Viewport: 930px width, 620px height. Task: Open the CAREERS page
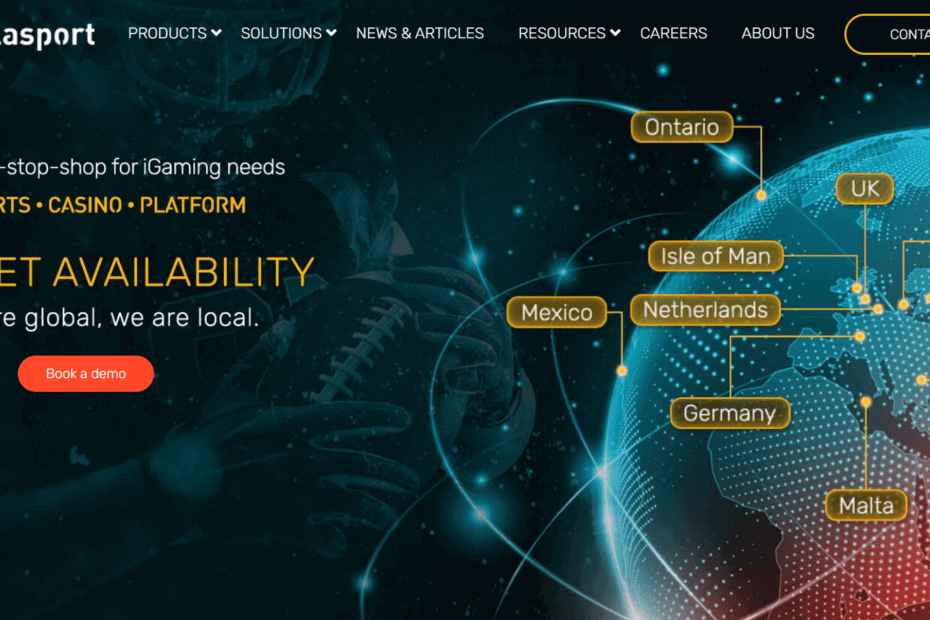673,33
